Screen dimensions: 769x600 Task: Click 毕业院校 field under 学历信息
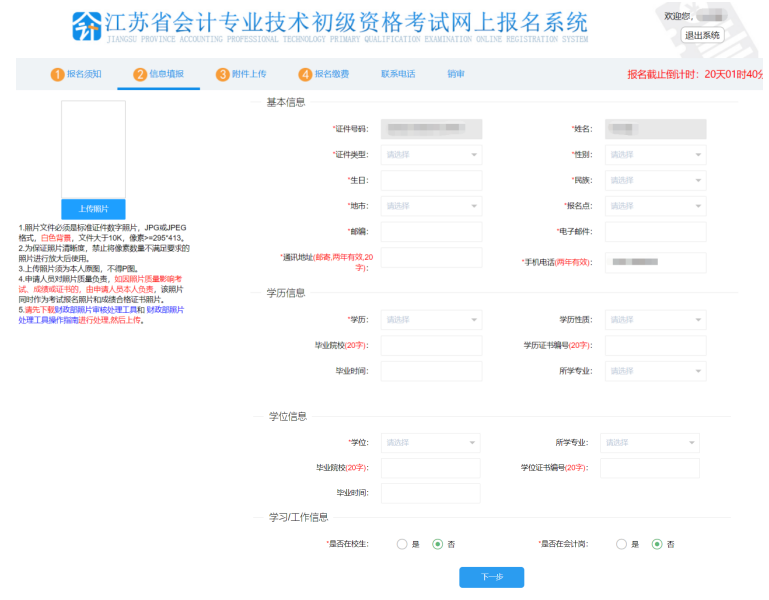tap(431, 345)
